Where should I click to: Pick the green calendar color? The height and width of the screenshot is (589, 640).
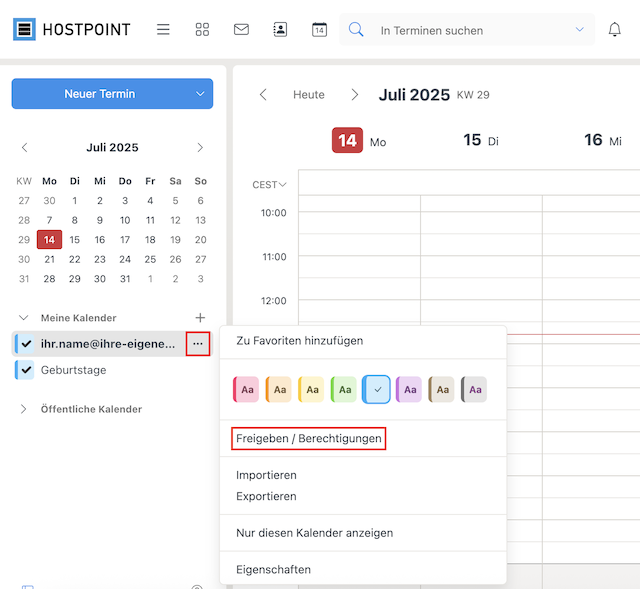[x=344, y=389]
